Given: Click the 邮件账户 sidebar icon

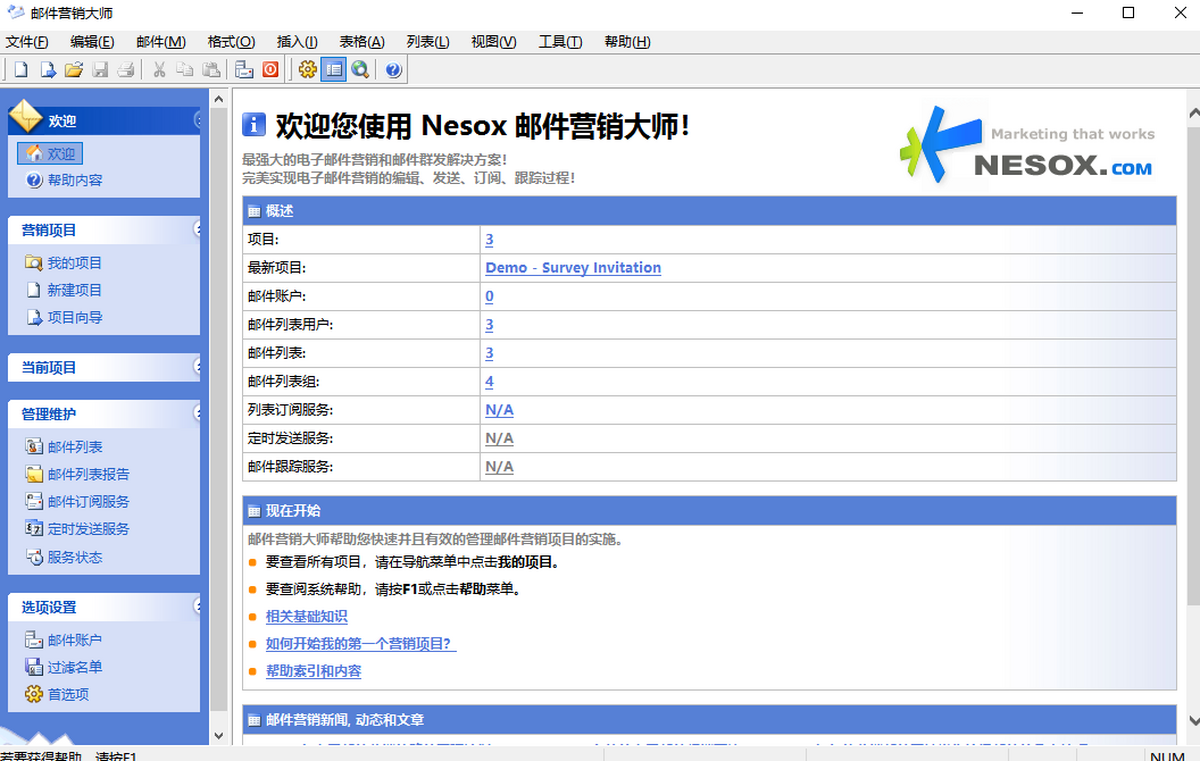Looking at the screenshot, I should 34,640.
